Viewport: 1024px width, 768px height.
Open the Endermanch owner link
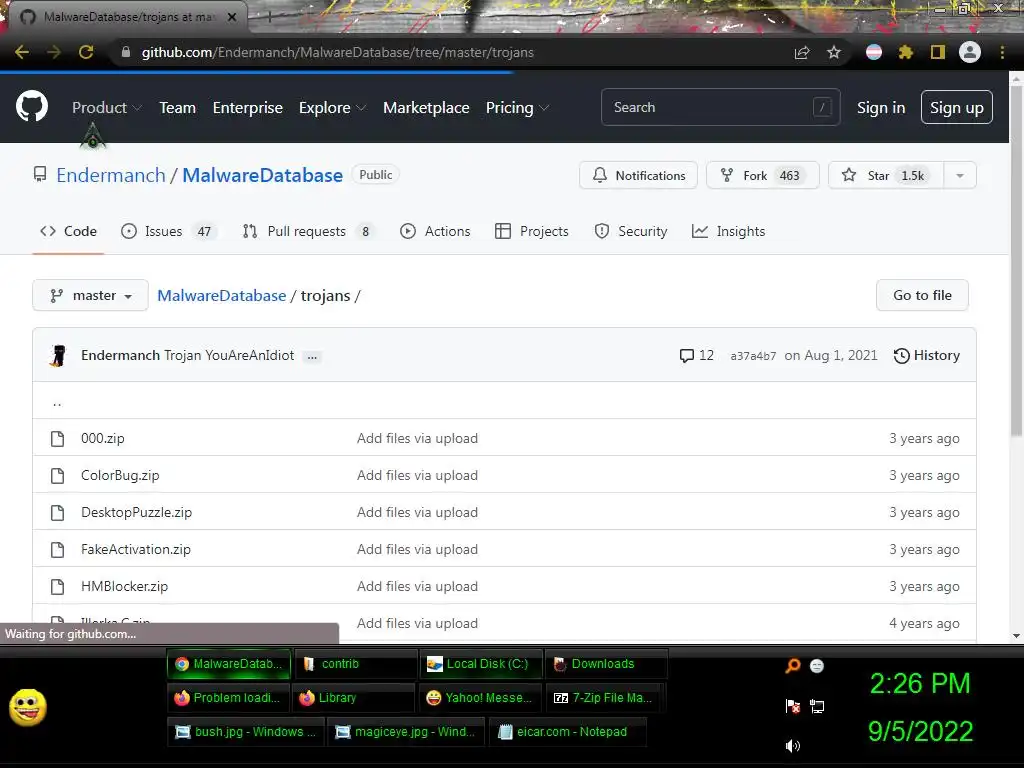(111, 175)
